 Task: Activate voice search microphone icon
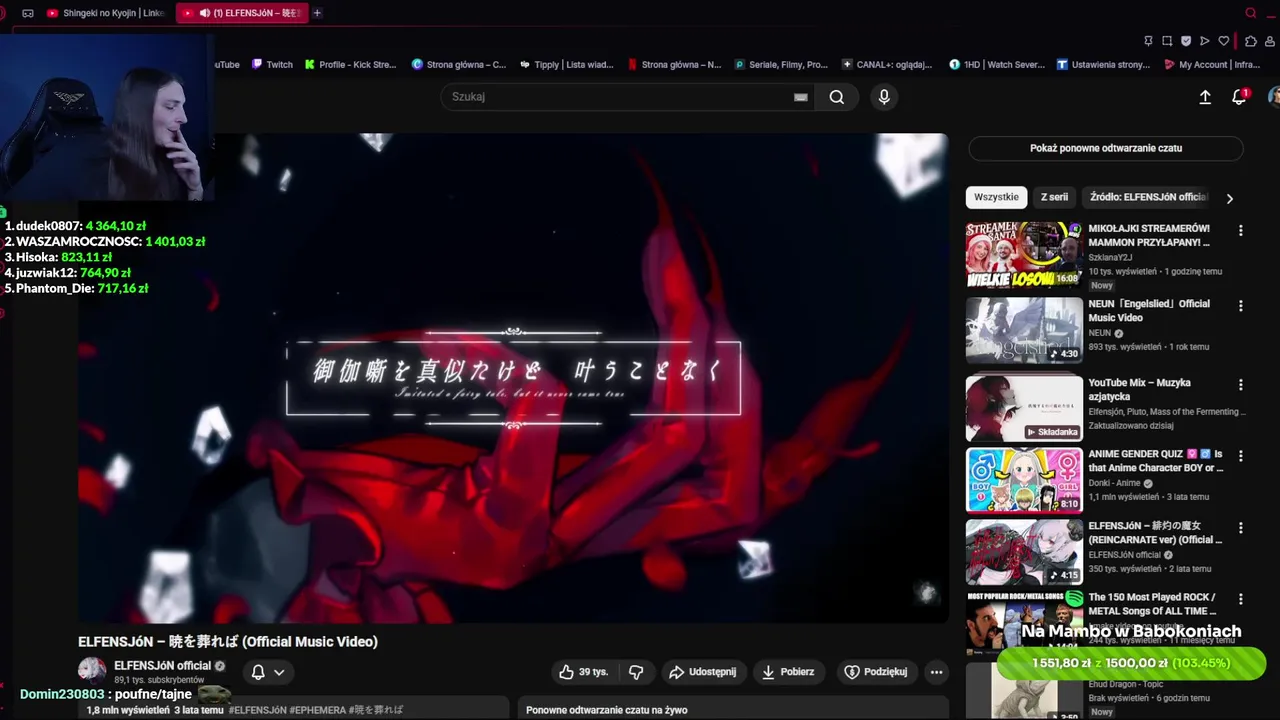[x=883, y=97]
